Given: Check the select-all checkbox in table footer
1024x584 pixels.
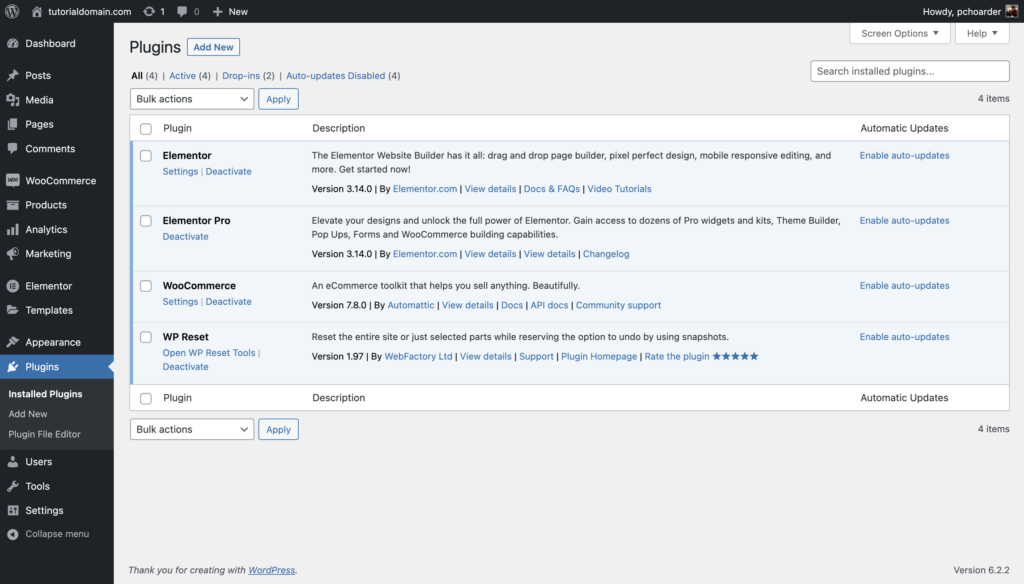Looking at the screenshot, I should tap(146, 398).
